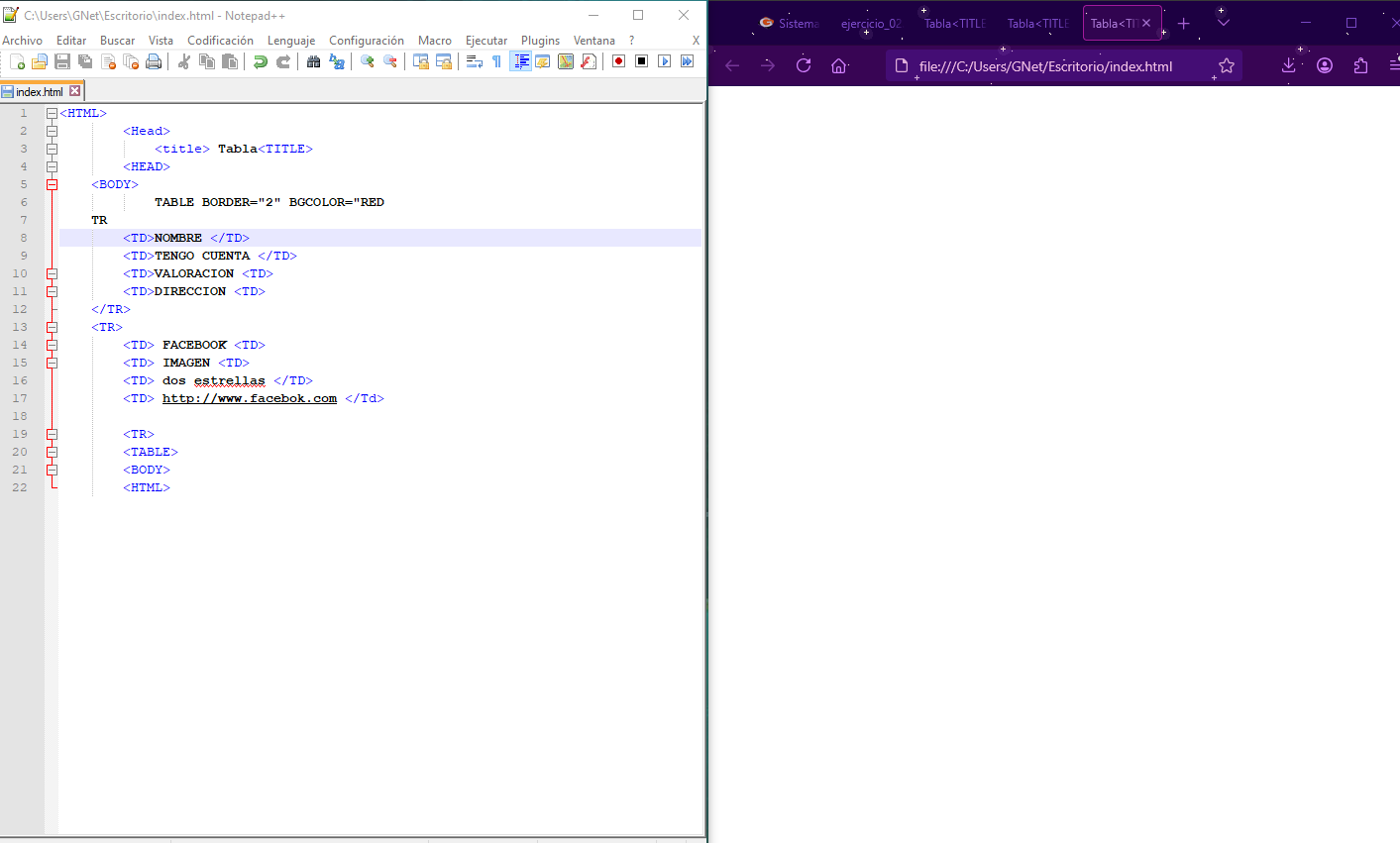1400x843 pixels.
Task: Toggle the word wrap toolbar button
Action: (x=474, y=61)
